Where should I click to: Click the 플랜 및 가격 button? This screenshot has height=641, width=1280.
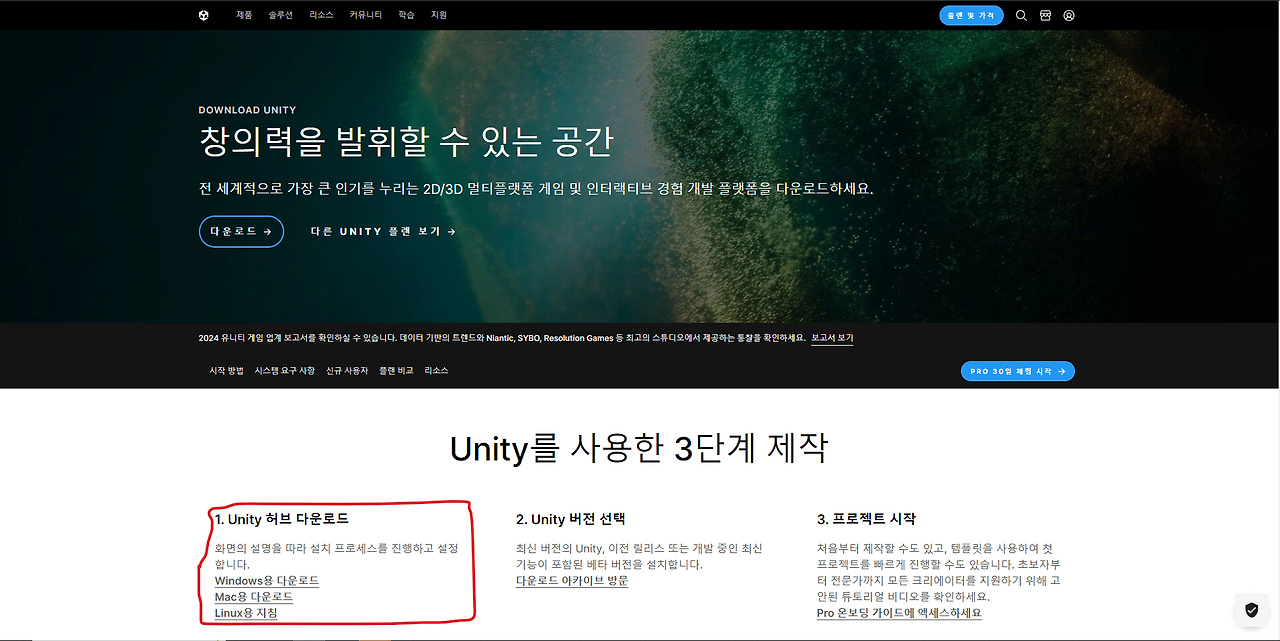click(971, 15)
